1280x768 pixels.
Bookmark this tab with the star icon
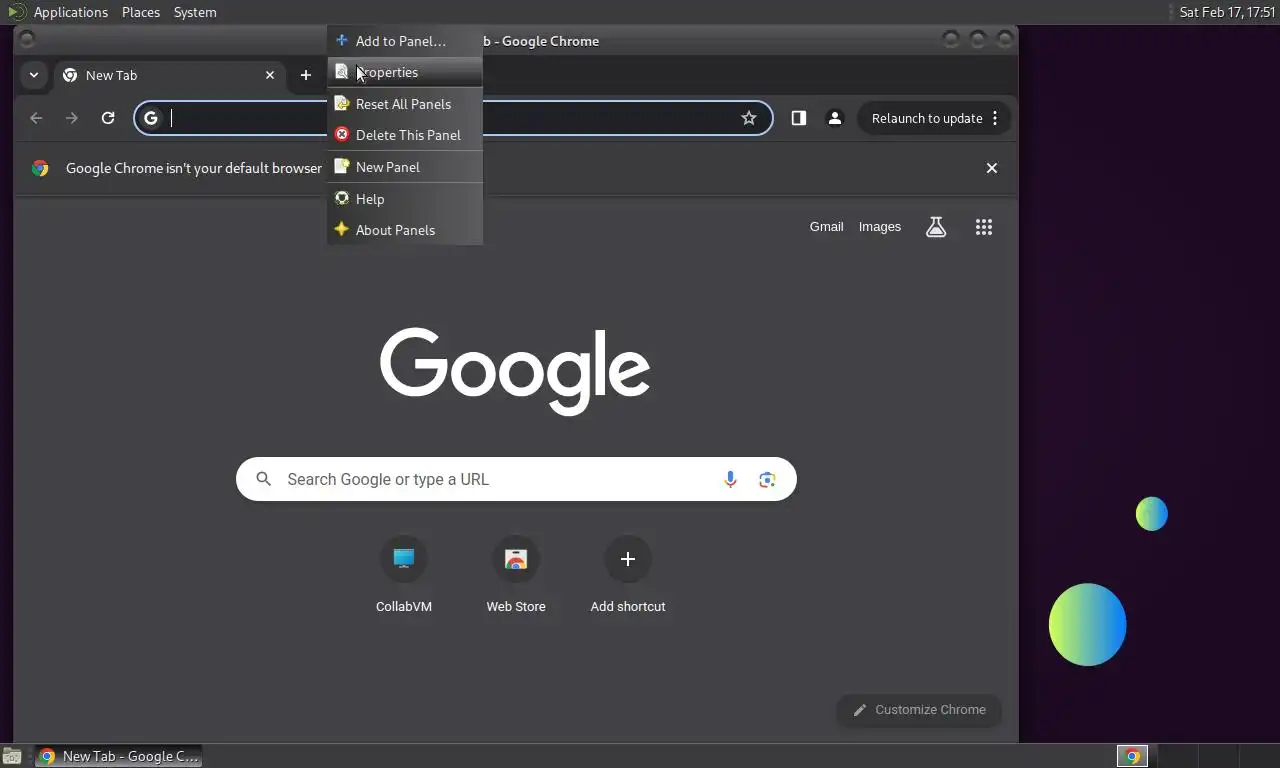[749, 118]
